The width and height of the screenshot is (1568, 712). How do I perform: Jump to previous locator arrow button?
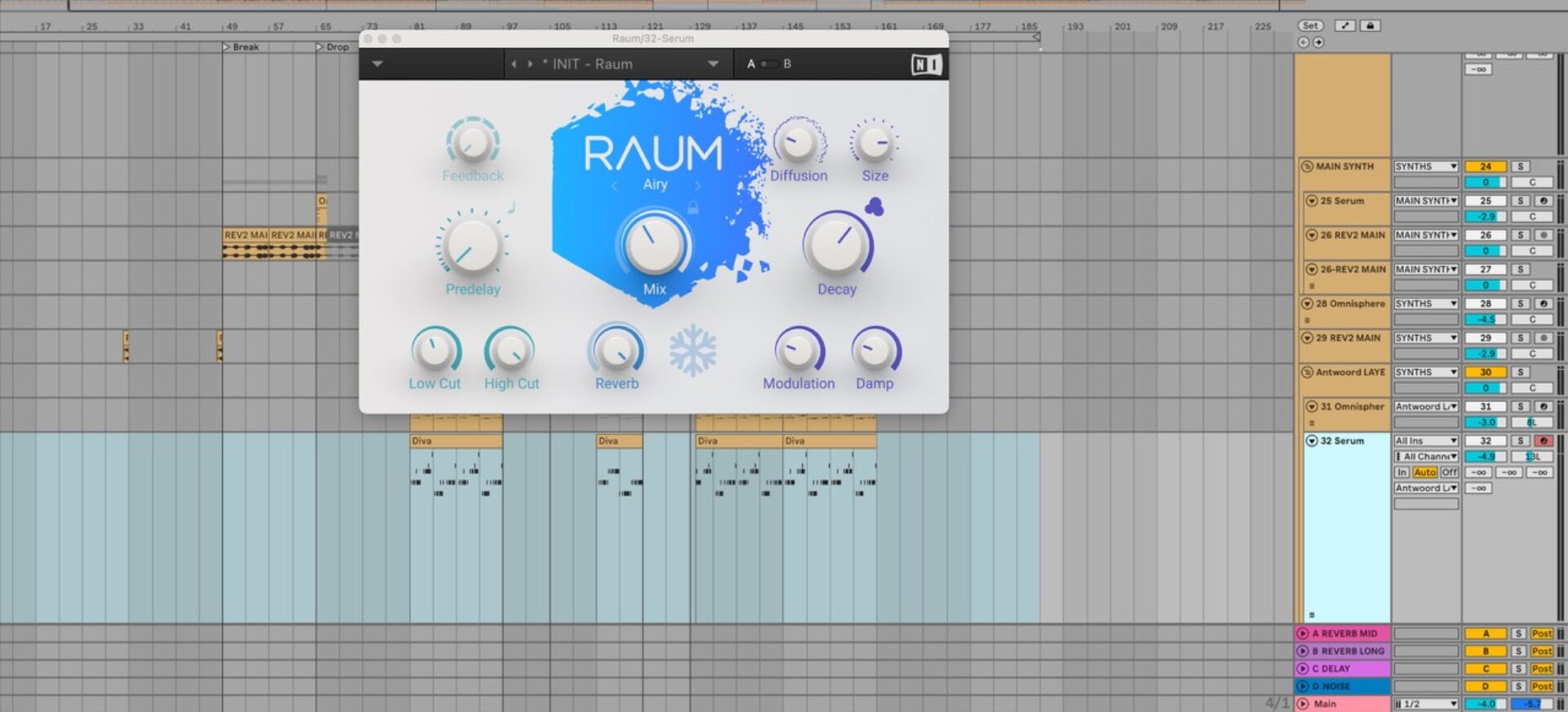tap(1303, 42)
